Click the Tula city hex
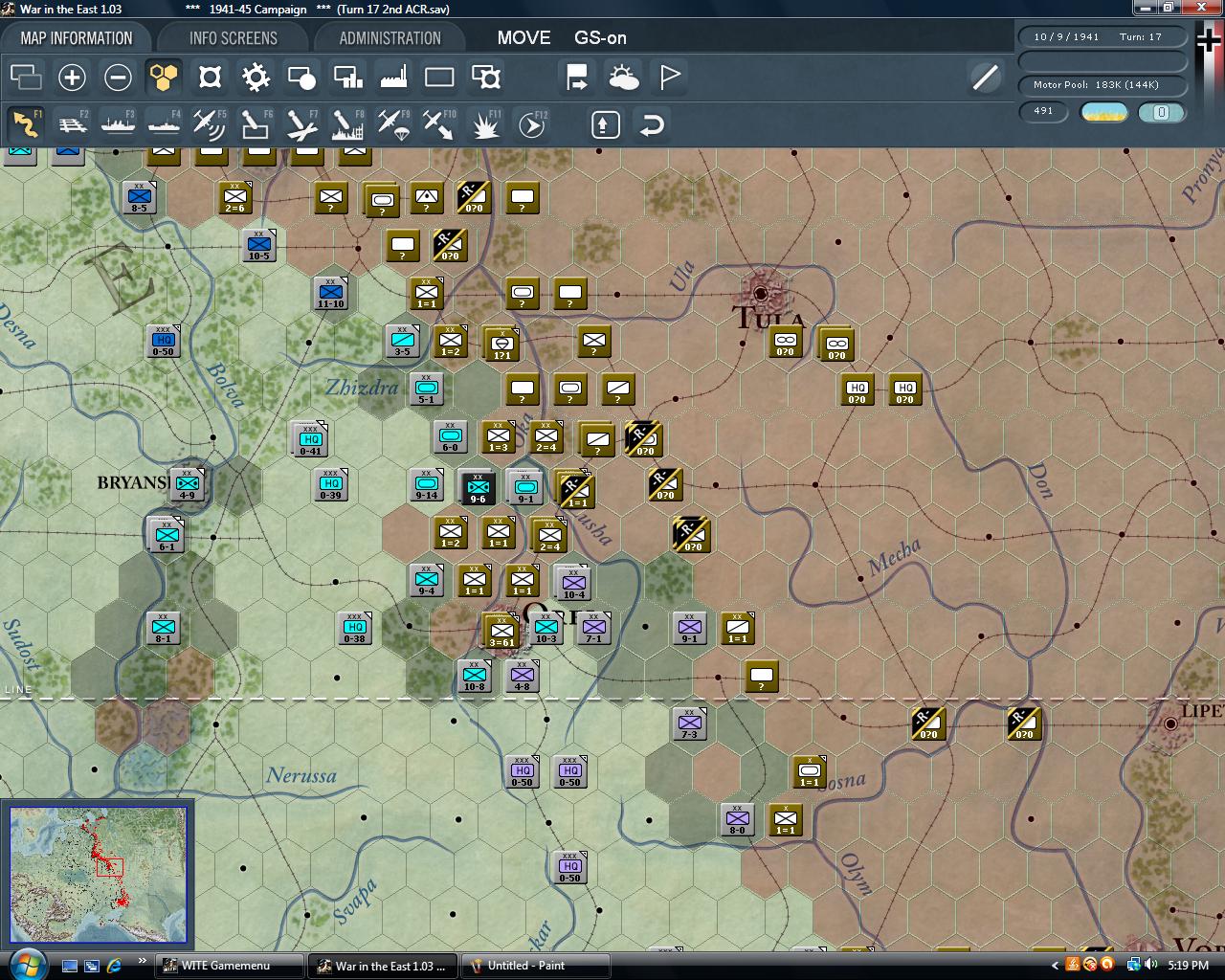Image resolution: width=1225 pixels, height=980 pixels. pyautogui.click(x=761, y=293)
